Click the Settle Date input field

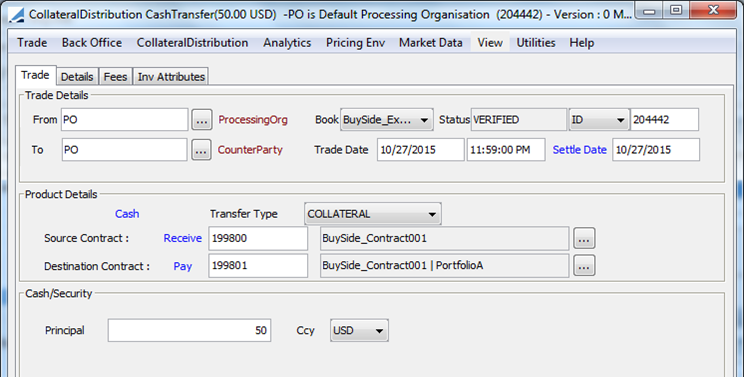(x=656, y=150)
